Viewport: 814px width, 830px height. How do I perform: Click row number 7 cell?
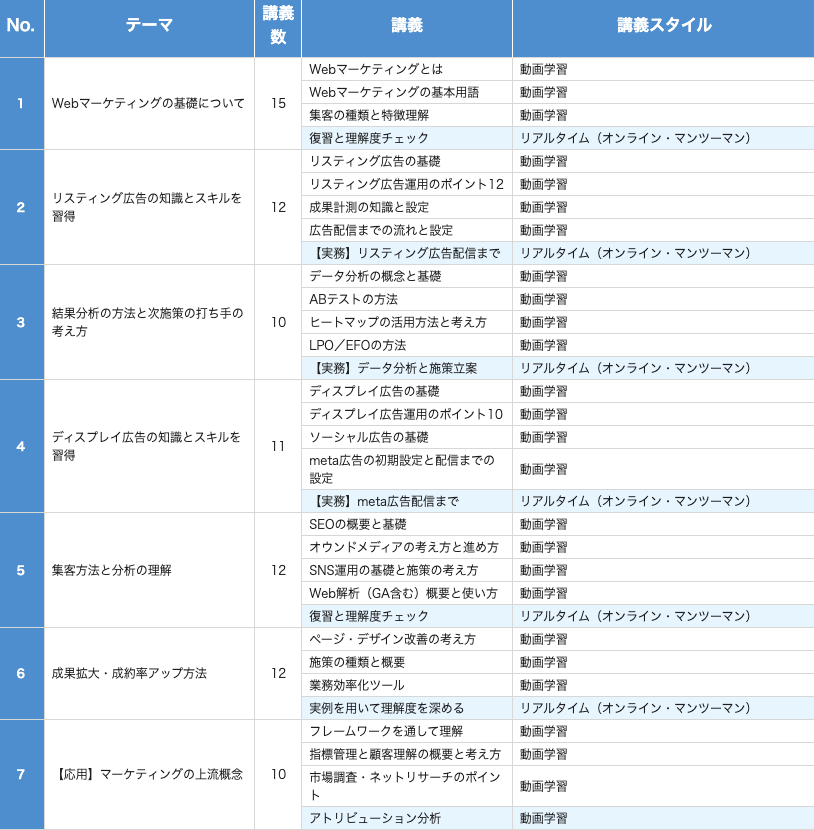[x=22, y=774]
